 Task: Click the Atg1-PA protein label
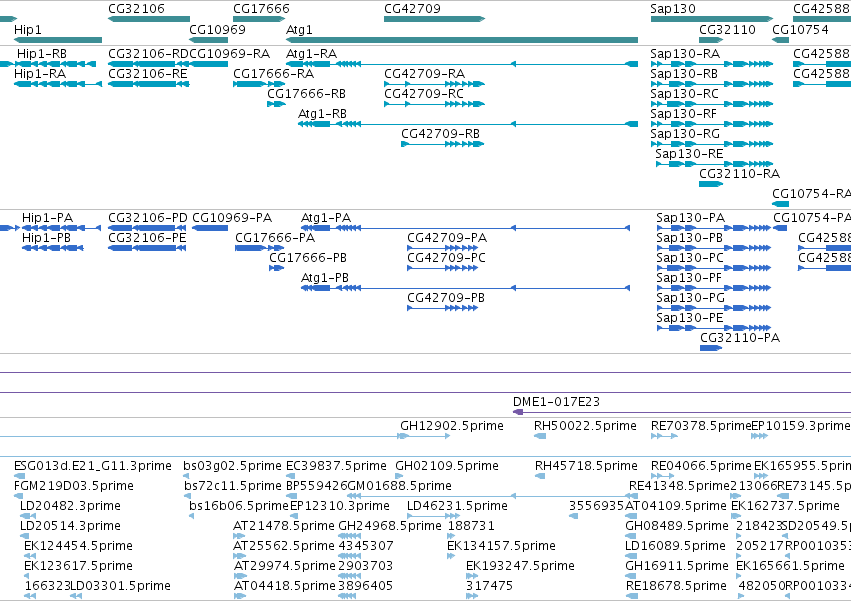326,217
